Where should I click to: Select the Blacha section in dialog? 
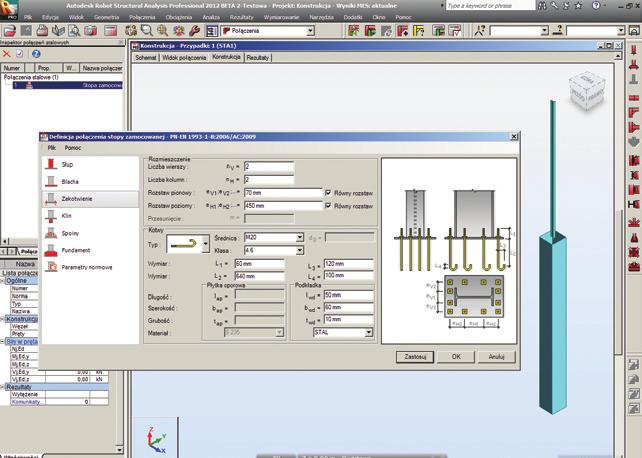coord(90,181)
